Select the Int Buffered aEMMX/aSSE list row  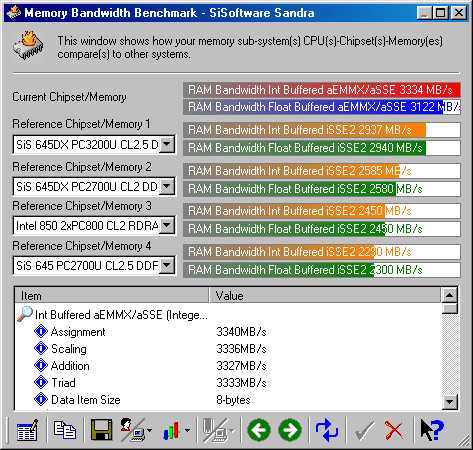pyautogui.click(x=228, y=315)
